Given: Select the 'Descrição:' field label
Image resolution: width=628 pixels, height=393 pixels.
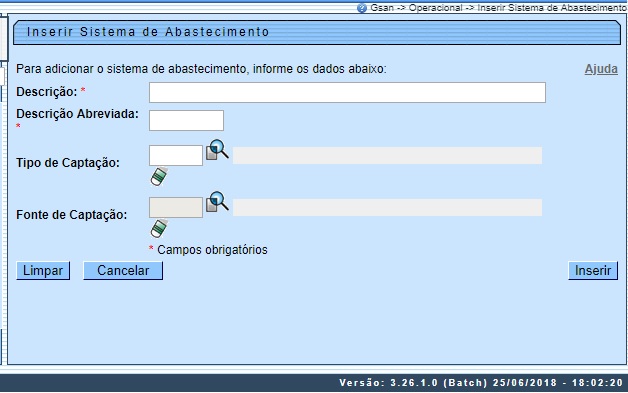Looking at the screenshot, I should point(46,92).
